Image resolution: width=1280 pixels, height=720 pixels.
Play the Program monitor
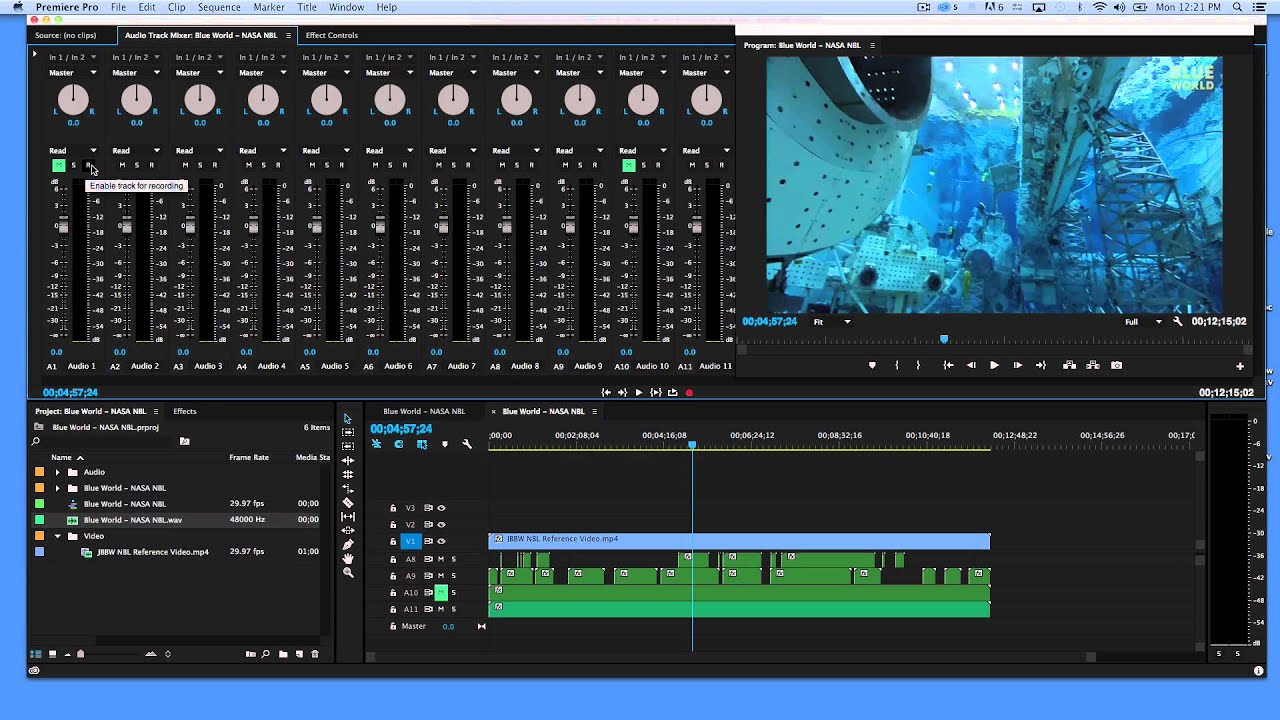click(x=994, y=366)
